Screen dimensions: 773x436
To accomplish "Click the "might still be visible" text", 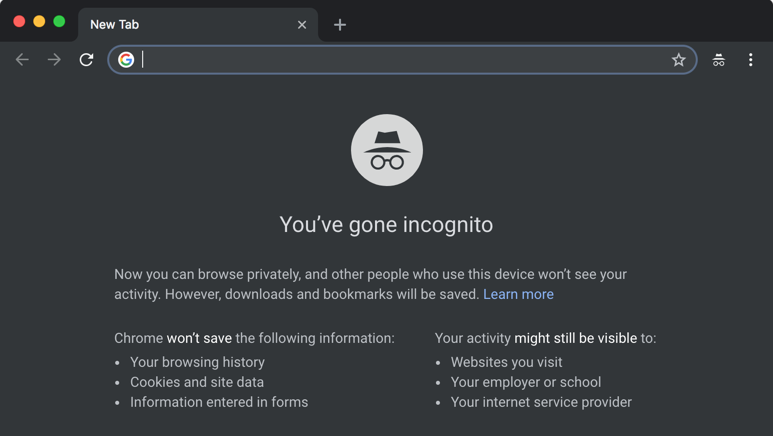I will [575, 338].
